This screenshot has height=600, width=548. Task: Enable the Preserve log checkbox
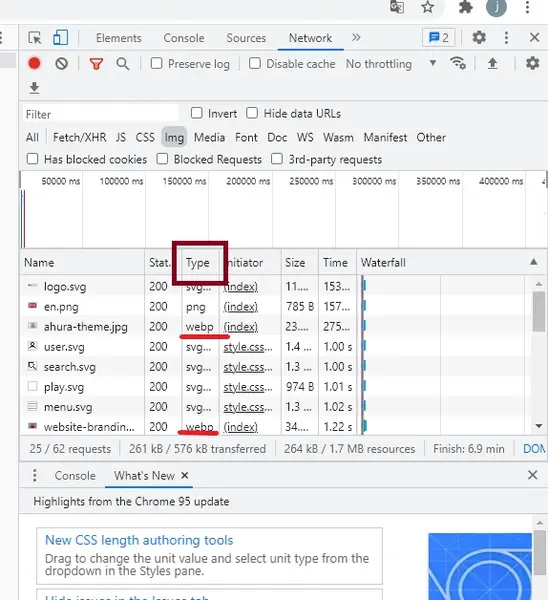click(156, 63)
